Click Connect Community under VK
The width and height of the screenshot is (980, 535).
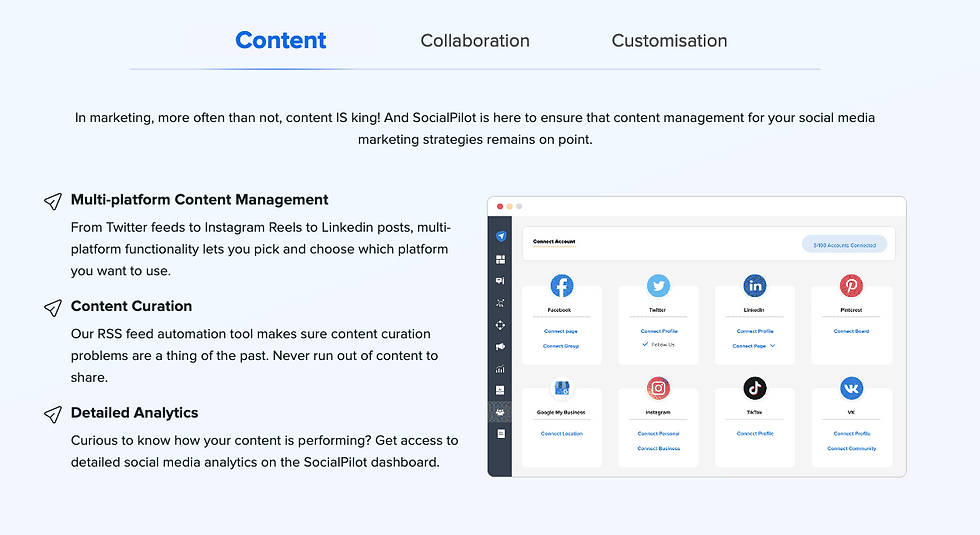point(852,448)
